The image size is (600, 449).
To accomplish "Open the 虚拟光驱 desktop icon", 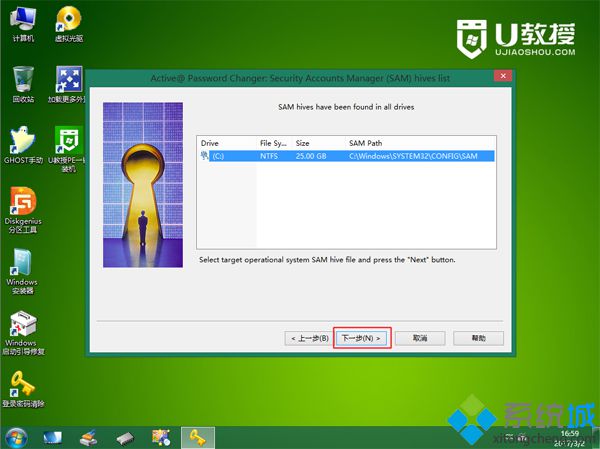I will (69, 24).
